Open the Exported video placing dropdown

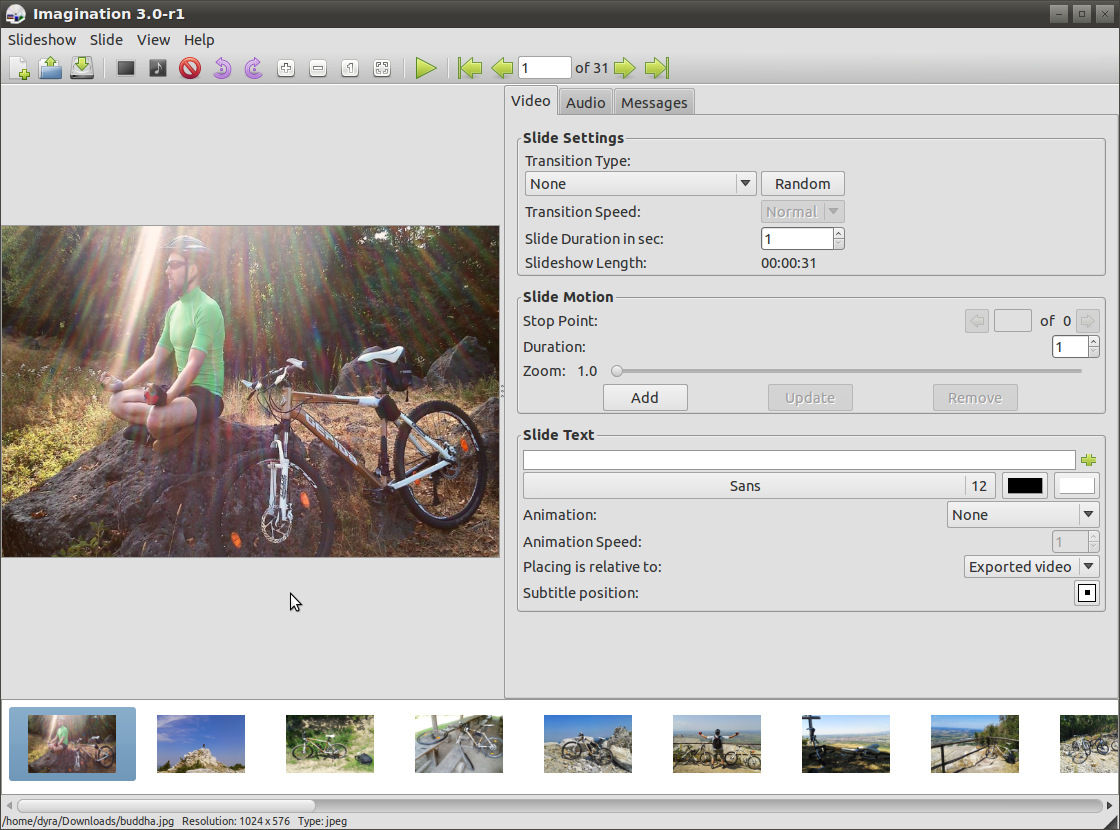(1031, 567)
